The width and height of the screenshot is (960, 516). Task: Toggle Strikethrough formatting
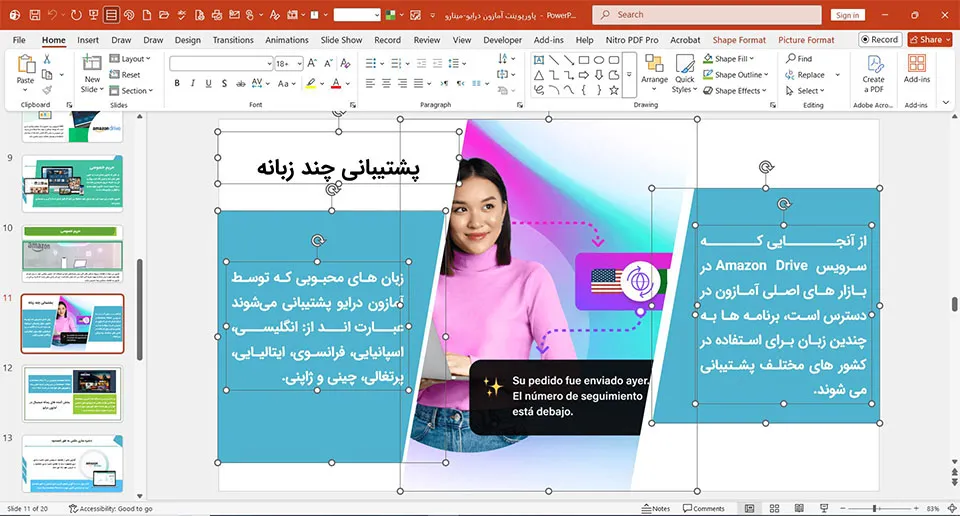point(241,83)
